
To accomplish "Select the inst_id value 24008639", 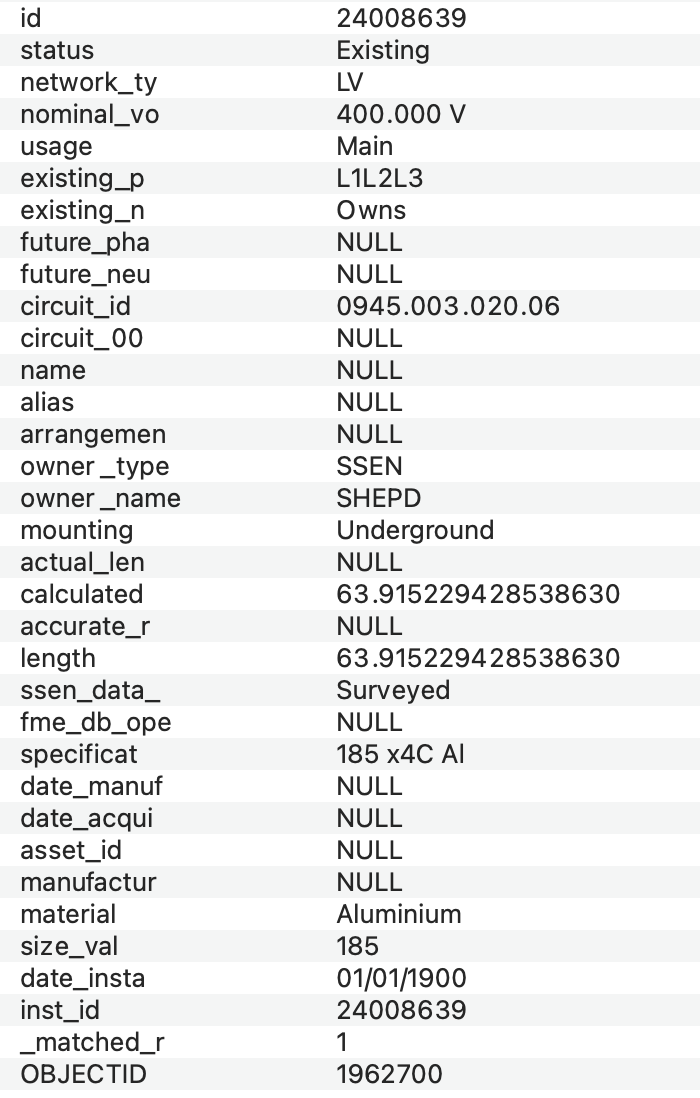I will point(401,1010).
